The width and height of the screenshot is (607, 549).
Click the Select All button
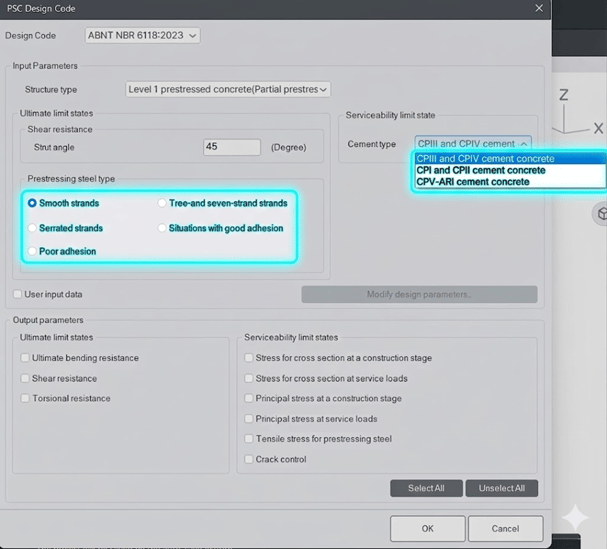[x=426, y=488]
